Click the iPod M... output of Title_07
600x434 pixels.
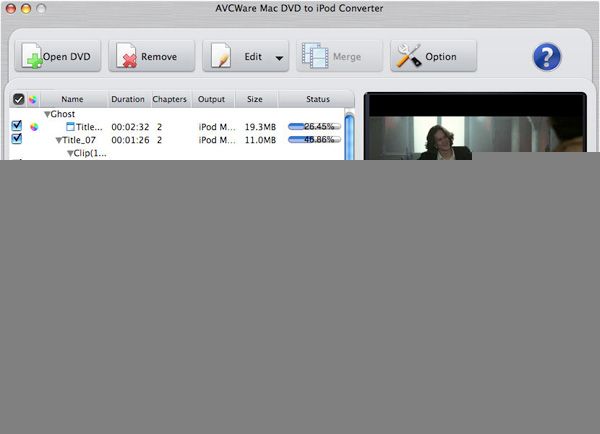[217, 140]
